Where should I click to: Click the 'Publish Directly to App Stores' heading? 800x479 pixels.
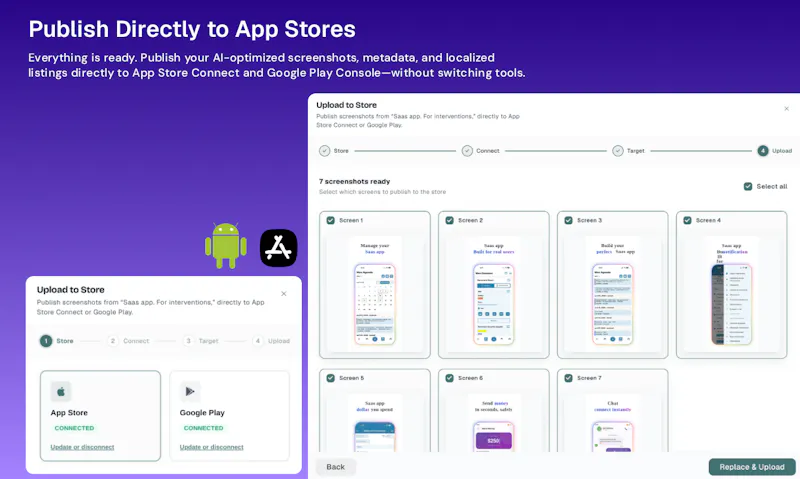click(192, 29)
